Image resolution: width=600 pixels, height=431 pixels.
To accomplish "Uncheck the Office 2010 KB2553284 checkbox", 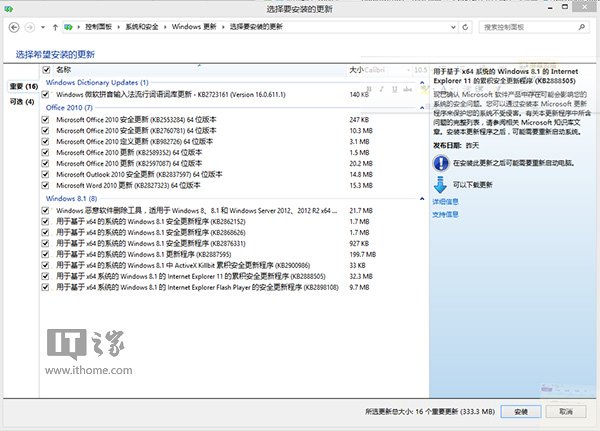I will point(45,120).
